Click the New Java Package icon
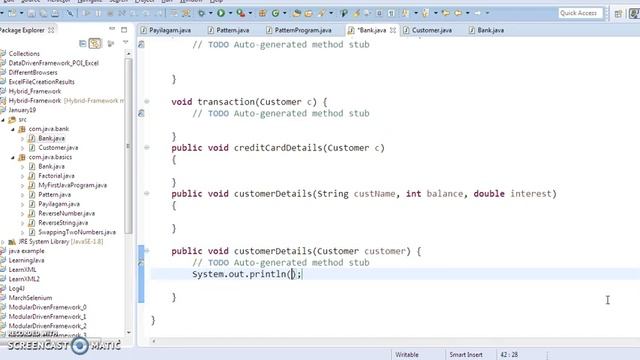 click(x=262, y=13)
